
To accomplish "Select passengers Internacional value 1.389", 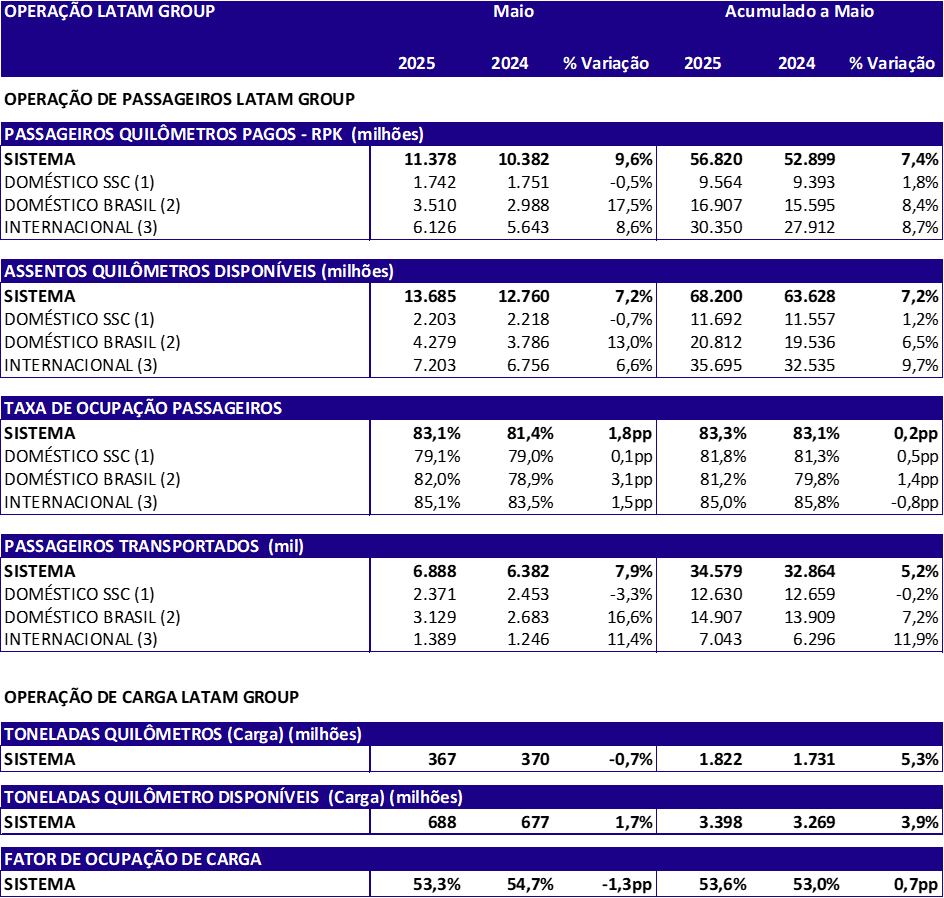I will 435,640.
